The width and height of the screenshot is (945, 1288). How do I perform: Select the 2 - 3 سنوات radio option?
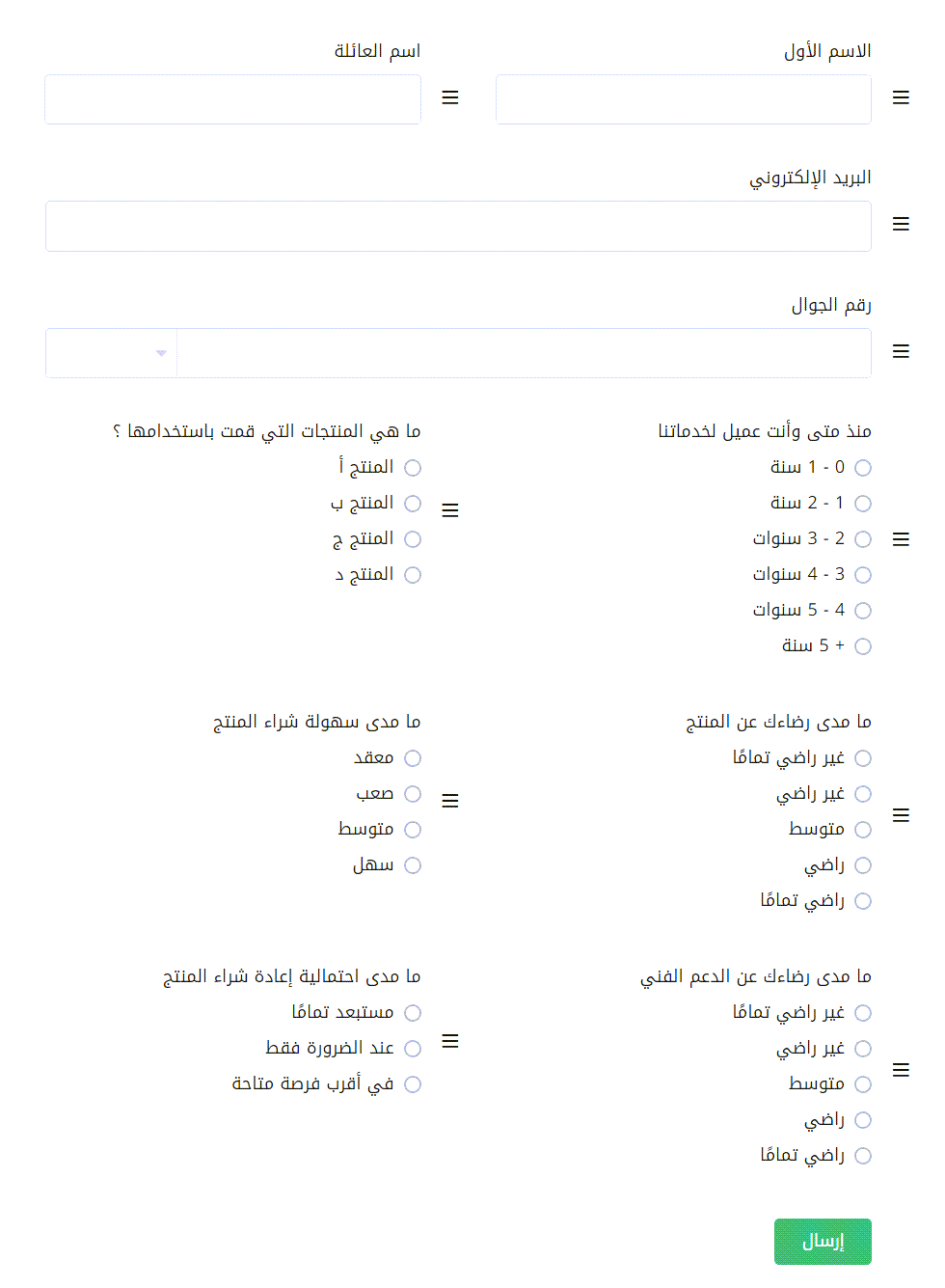[863, 539]
